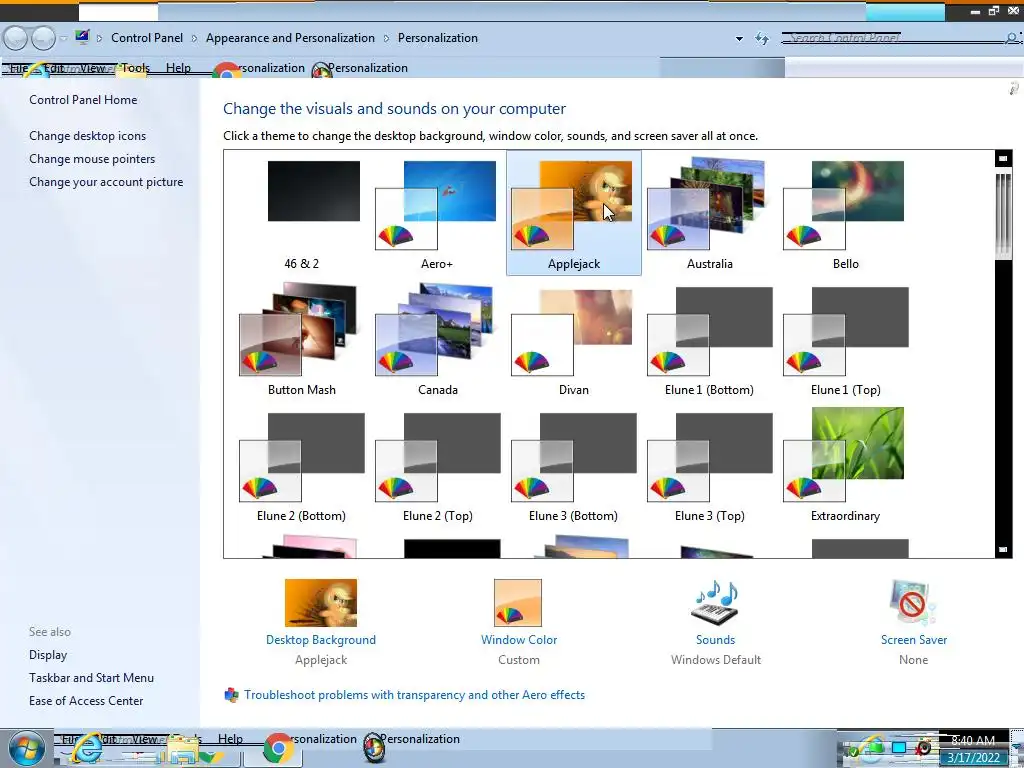Open Change mouse pointers
The image size is (1024, 768).
[92, 159]
